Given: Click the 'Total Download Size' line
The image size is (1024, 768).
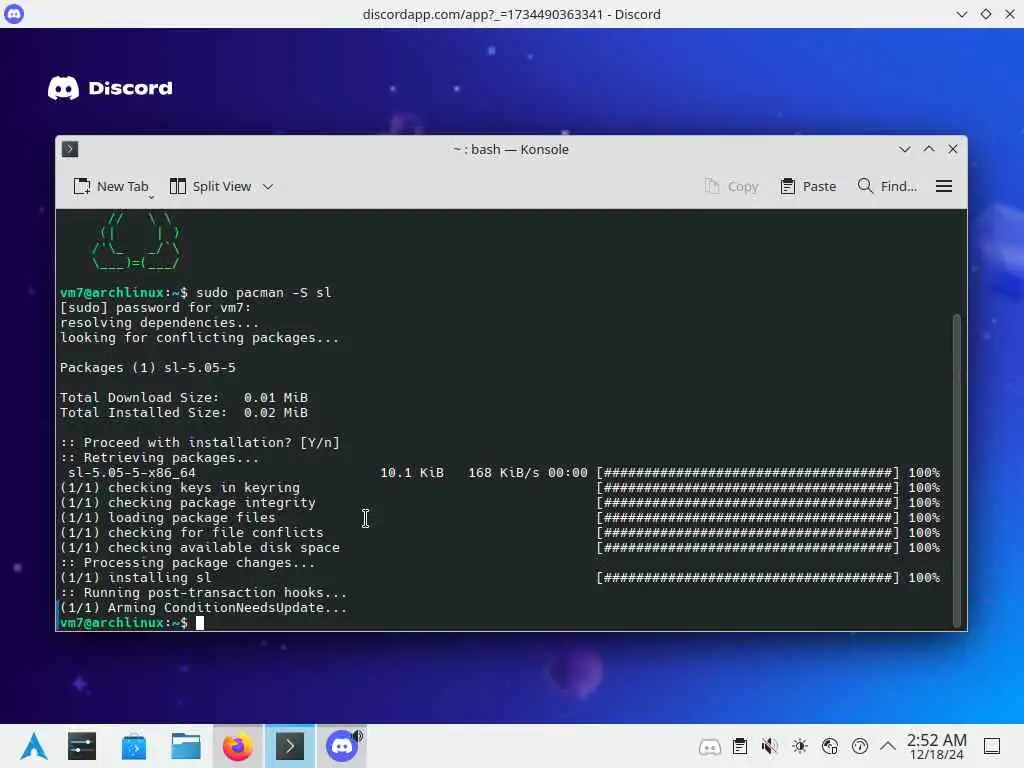Looking at the screenshot, I should [x=184, y=398].
